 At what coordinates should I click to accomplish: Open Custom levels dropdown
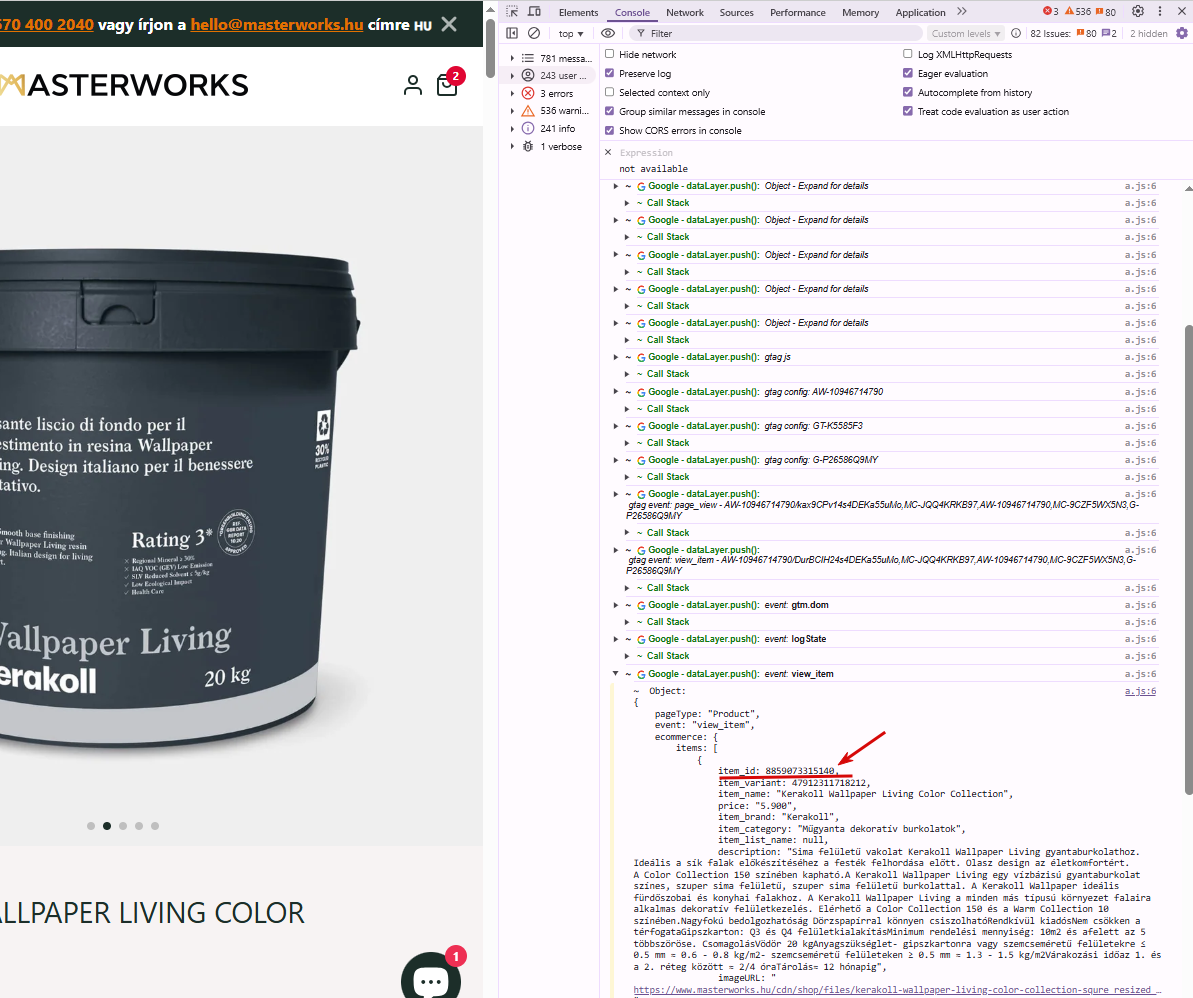point(966,33)
